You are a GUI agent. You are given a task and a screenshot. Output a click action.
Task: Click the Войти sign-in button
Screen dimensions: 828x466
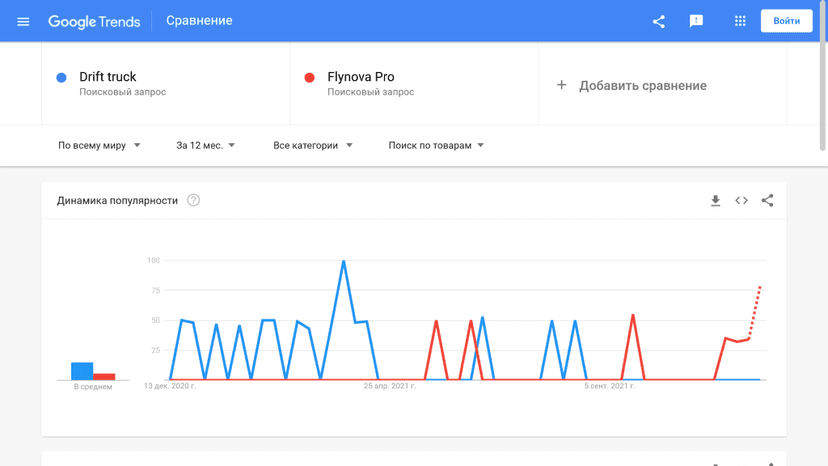786,21
